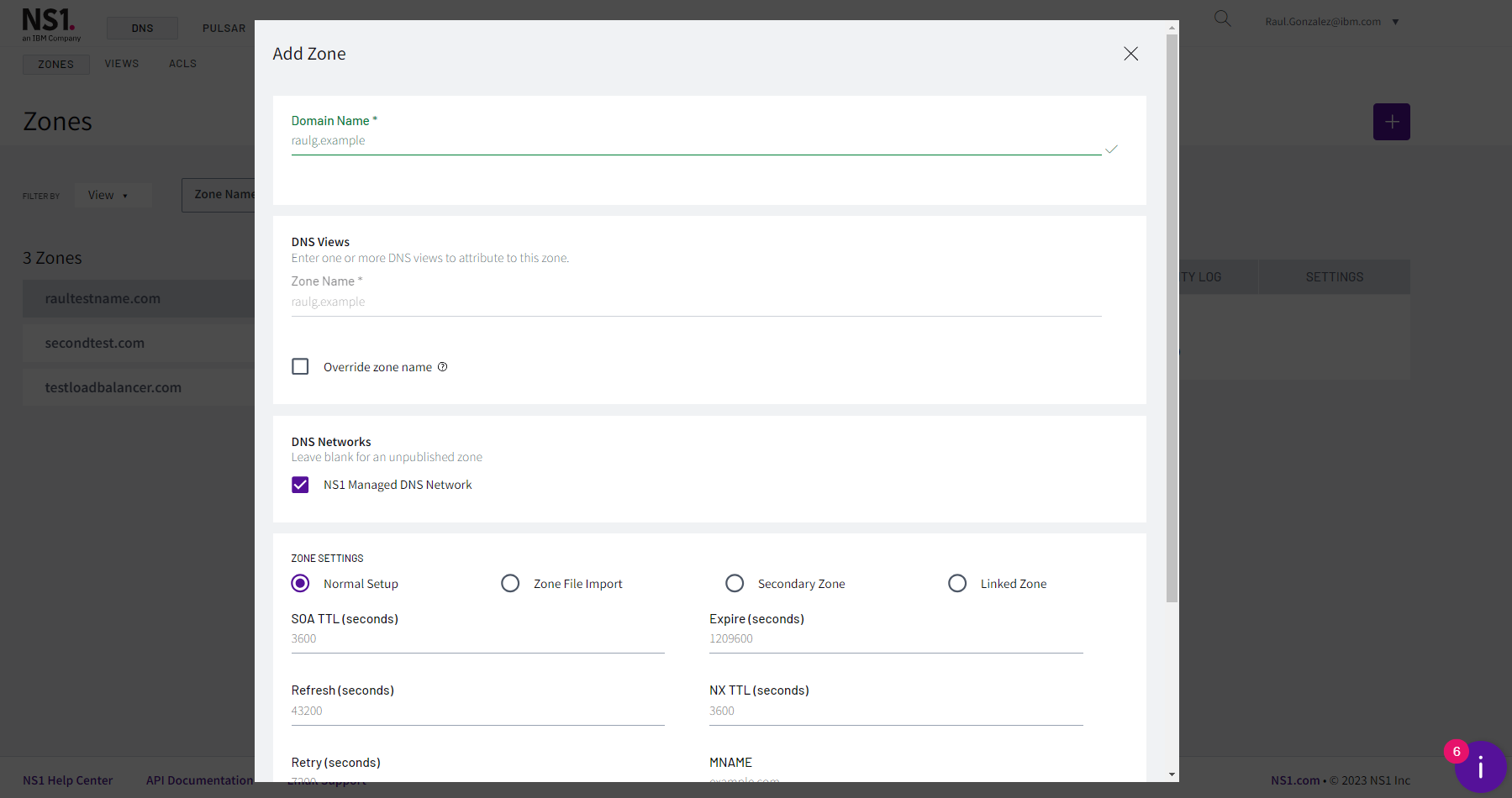Click the purple plus add zone button
The height and width of the screenshot is (798, 1512).
[1391, 122]
